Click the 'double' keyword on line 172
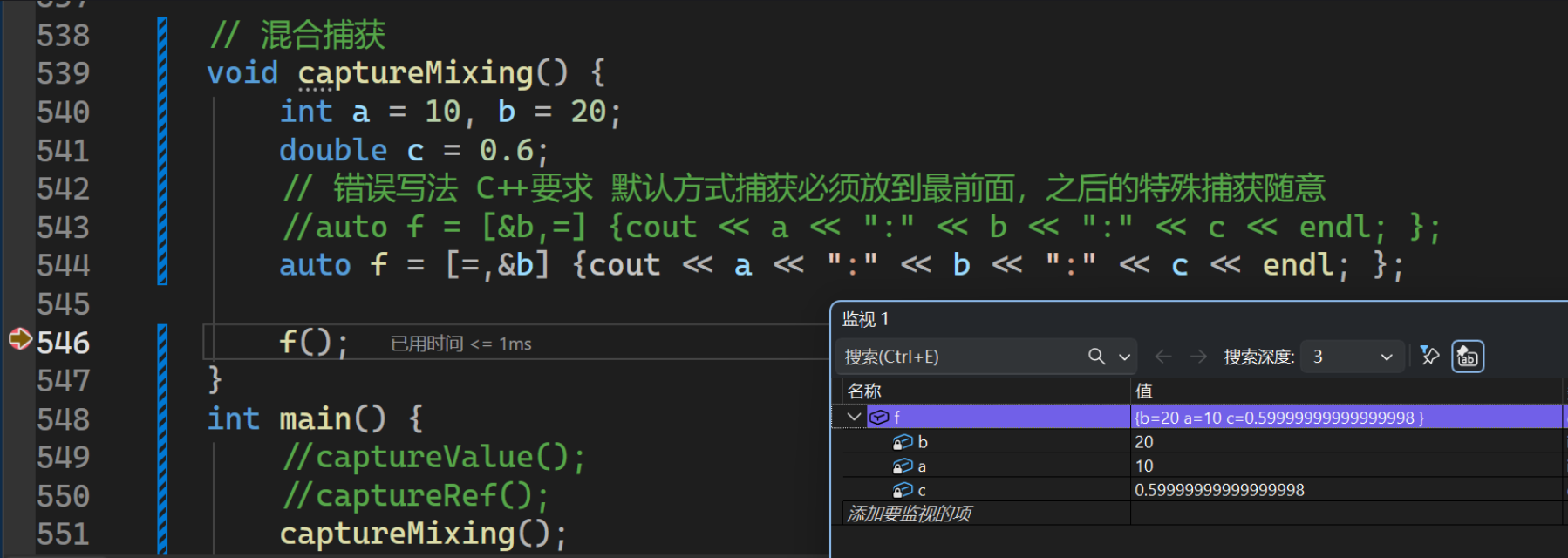Screen dimensions: 1568x558 click(x=333, y=150)
